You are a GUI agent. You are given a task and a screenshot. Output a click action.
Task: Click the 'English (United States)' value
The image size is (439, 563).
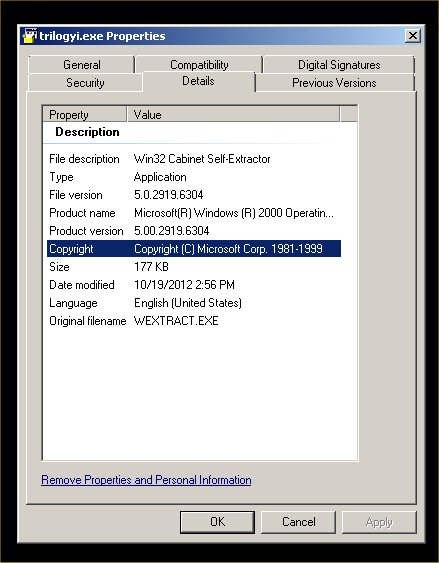click(x=188, y=303)
